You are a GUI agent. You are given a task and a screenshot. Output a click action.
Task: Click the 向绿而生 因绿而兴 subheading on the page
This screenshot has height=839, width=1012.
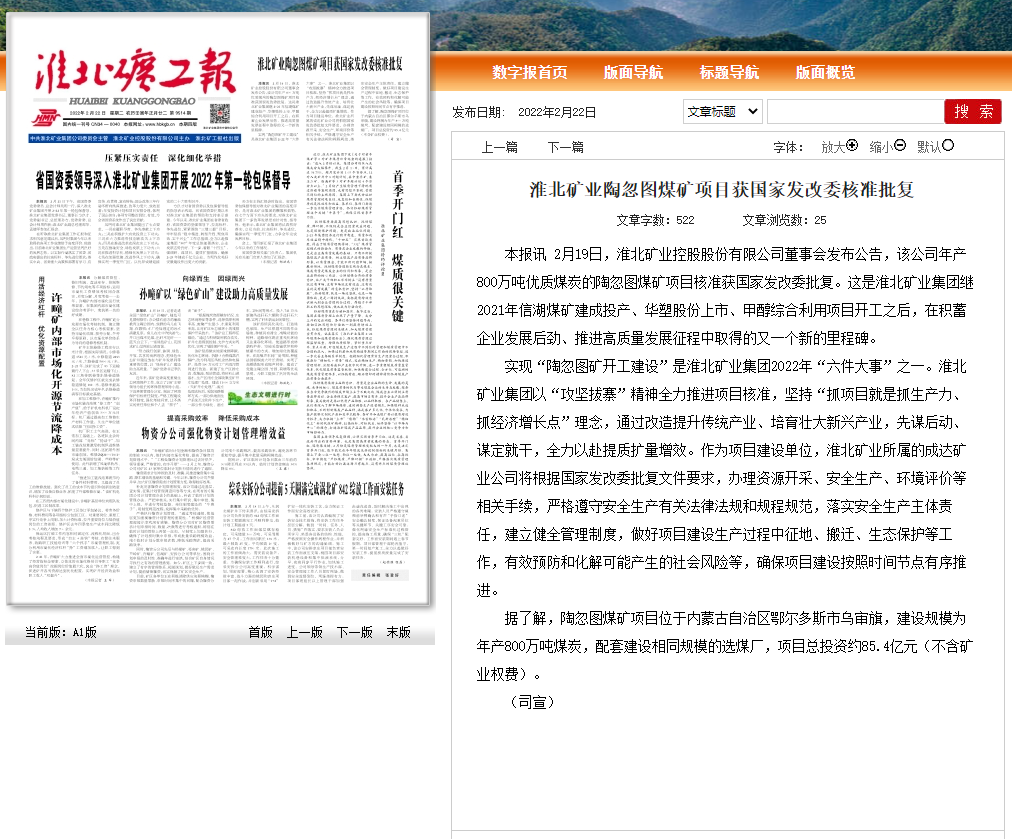point(214,279)
